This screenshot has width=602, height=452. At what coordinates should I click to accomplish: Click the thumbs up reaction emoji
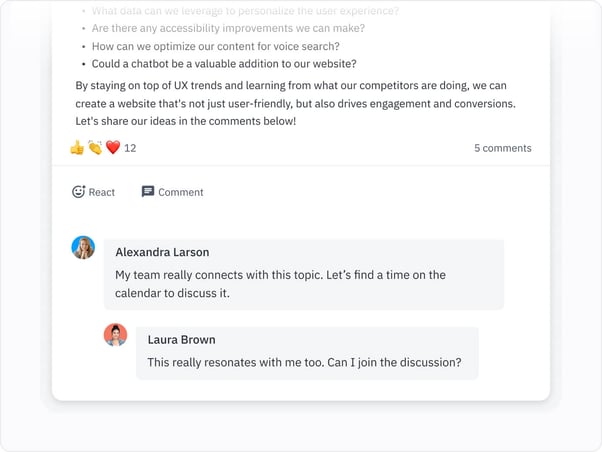point(77,148)
